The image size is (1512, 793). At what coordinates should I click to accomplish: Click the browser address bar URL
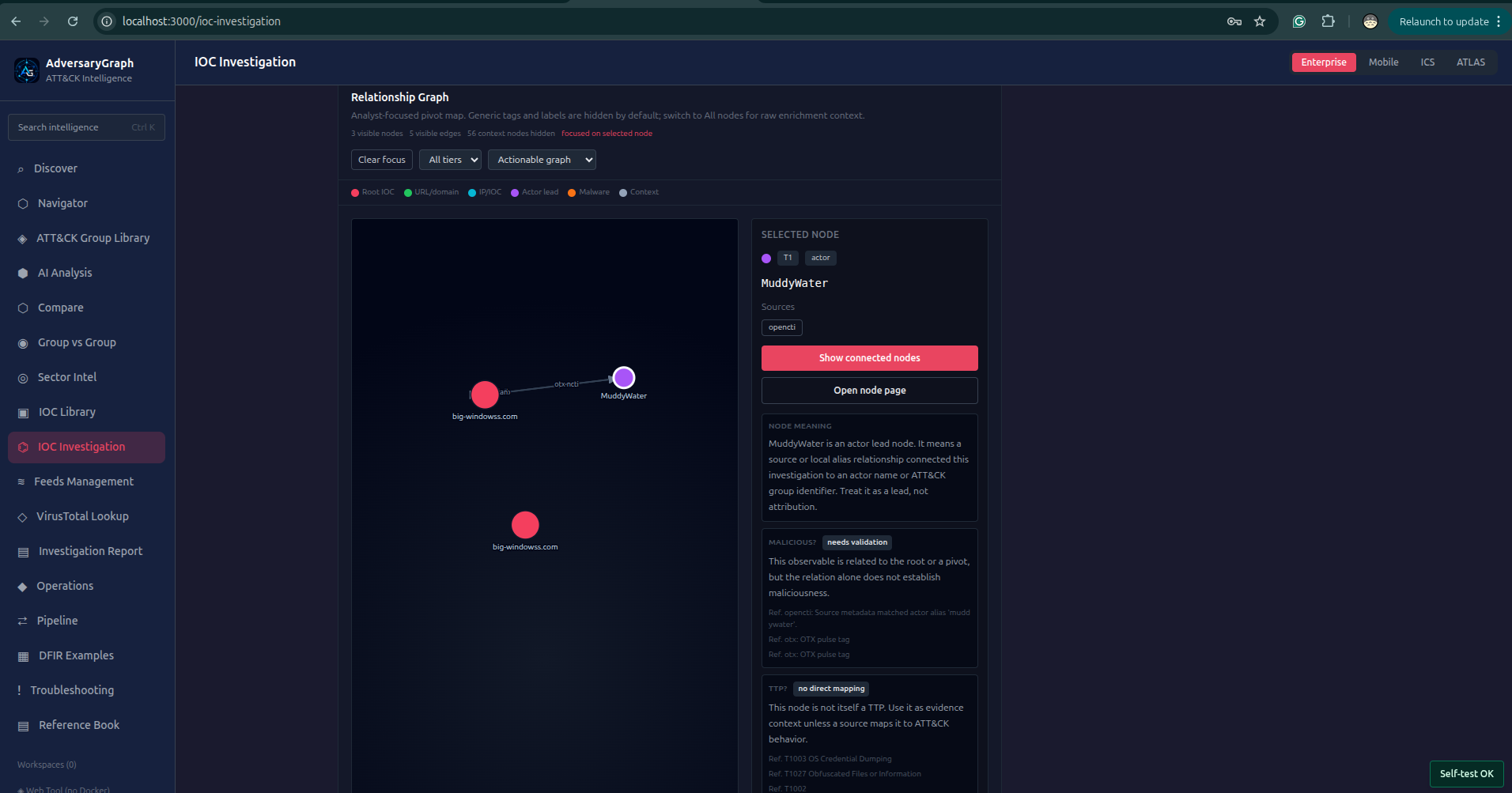pos(201,21)
